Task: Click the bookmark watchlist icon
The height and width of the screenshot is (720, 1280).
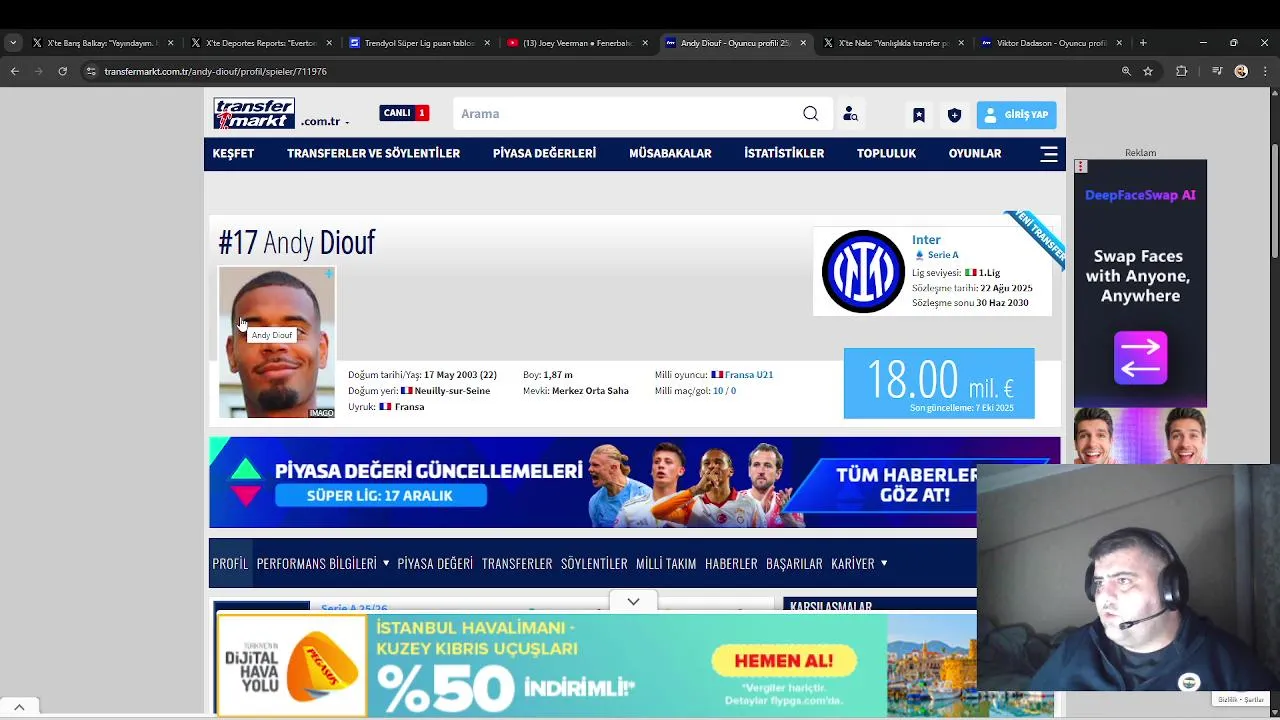Action: pos(918,115)
